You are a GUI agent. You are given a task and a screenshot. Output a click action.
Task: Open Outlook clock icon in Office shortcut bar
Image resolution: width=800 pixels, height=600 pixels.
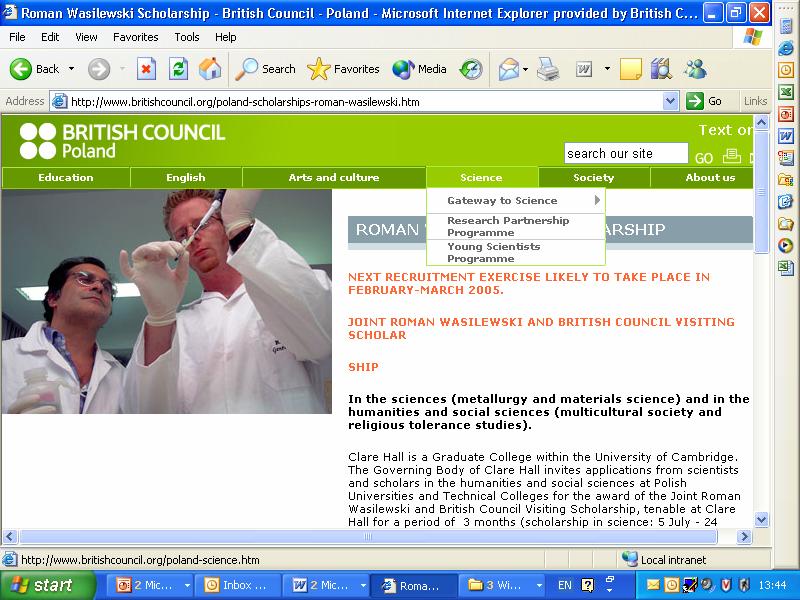786,70
